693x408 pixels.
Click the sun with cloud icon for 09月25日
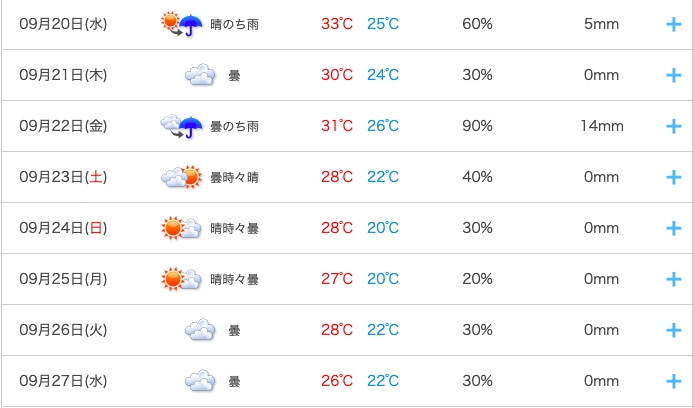tap(181, 279)
